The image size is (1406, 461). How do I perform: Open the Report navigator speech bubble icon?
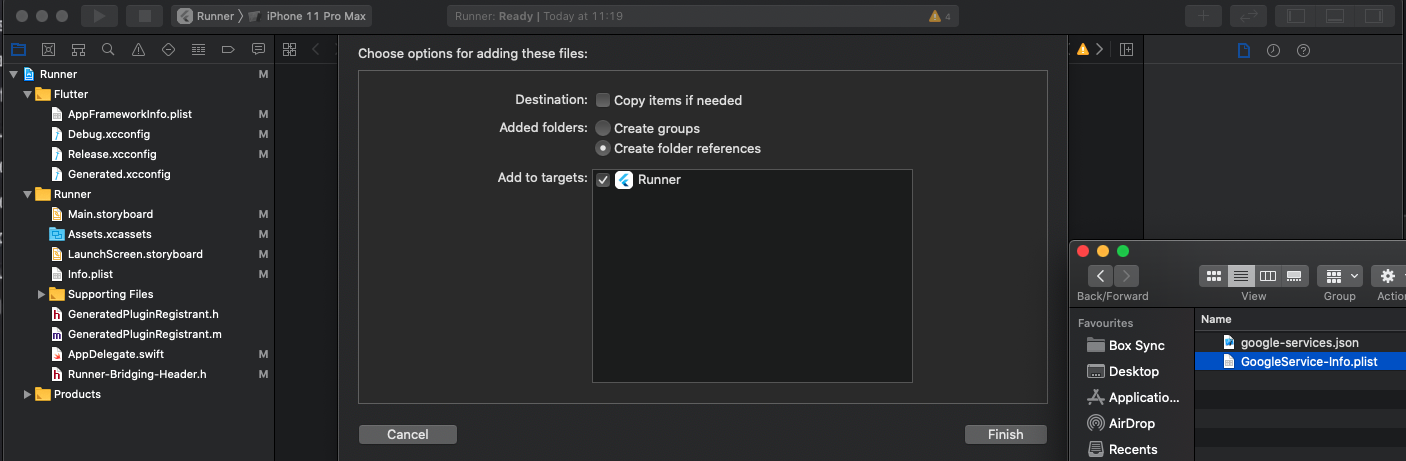(x=258, y=49)
